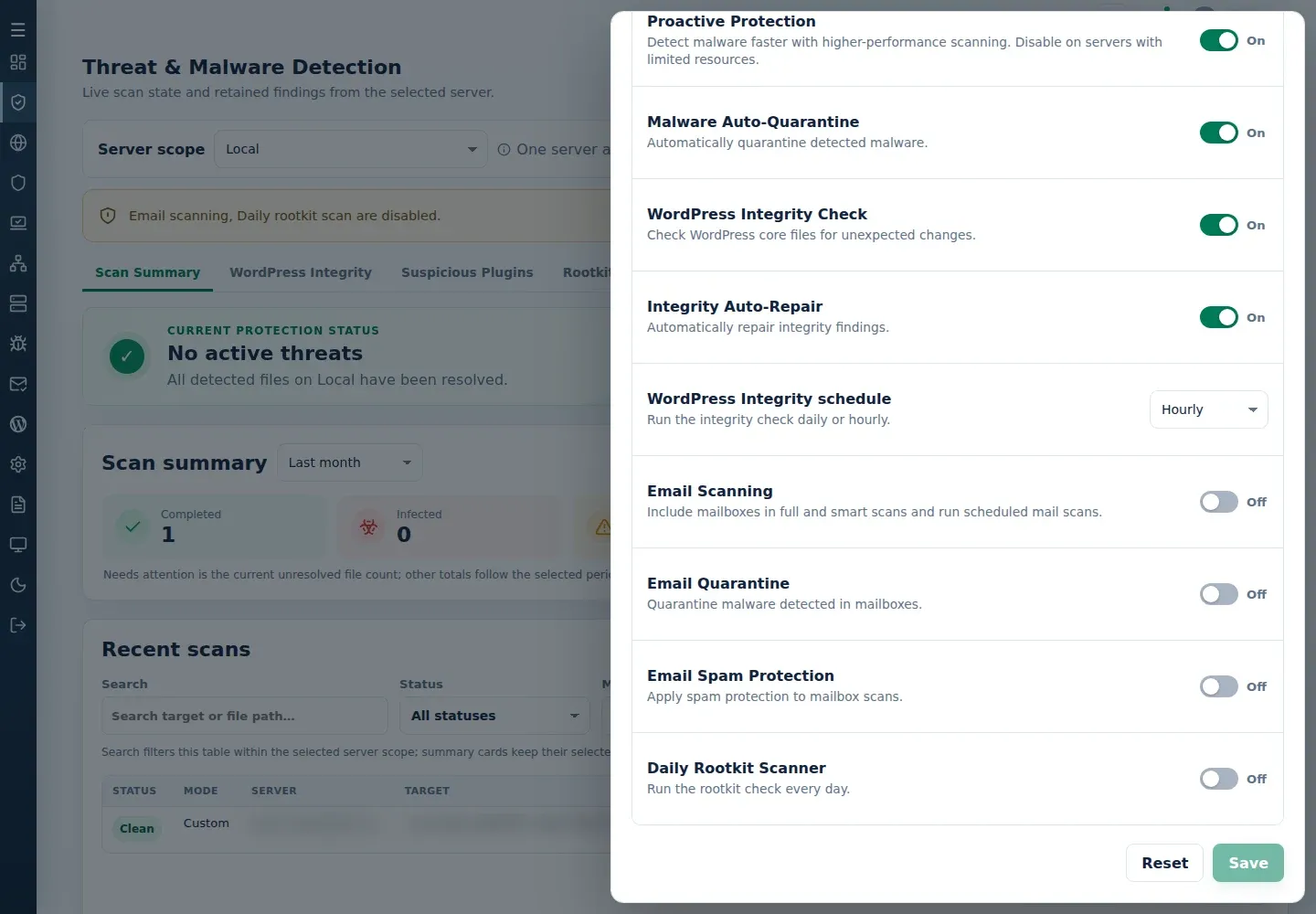Expand the Last month period dropdown
This screenshot has height=914, width=1316.
point(350,462)
